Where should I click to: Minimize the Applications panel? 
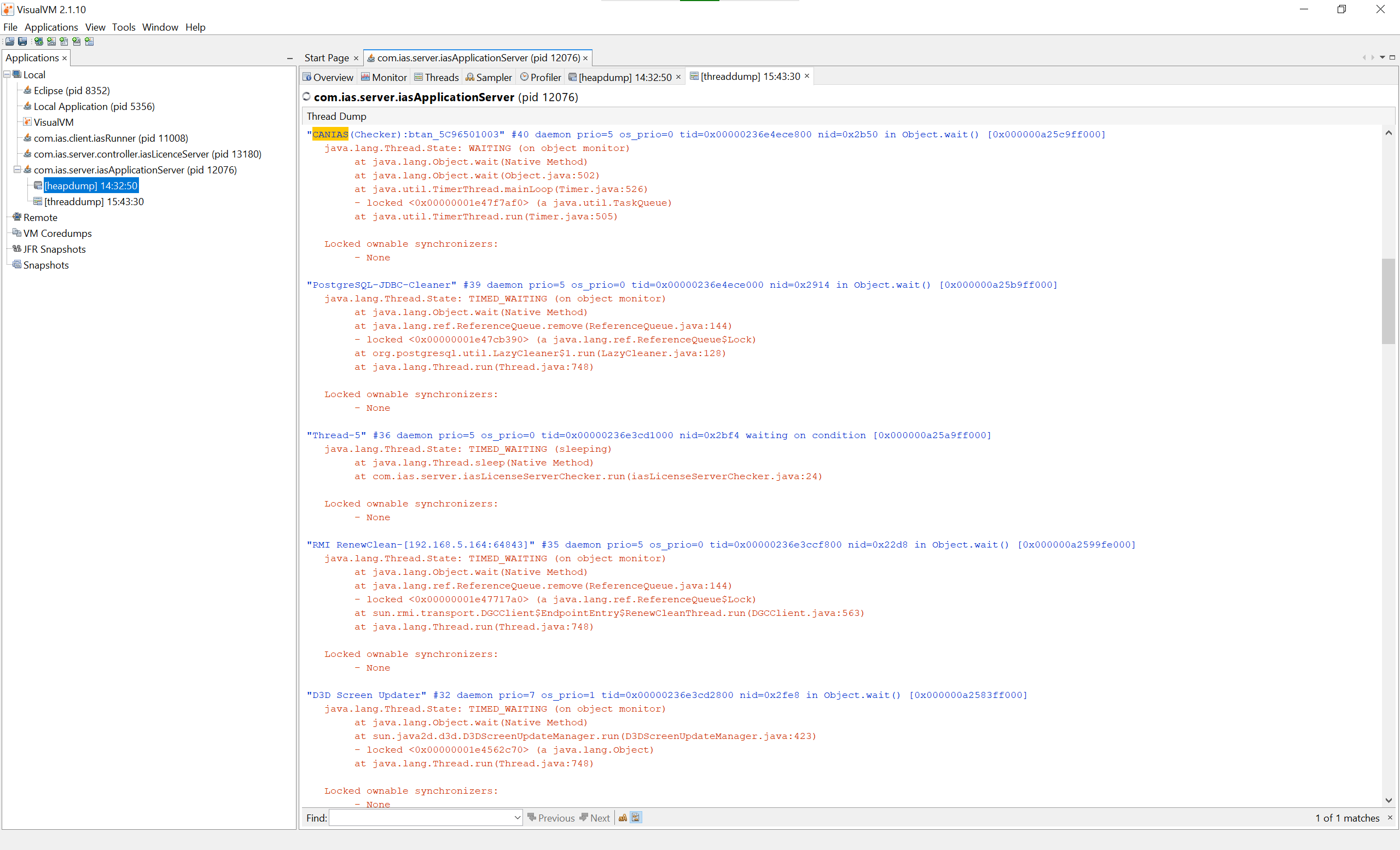(x=290, y=59)
